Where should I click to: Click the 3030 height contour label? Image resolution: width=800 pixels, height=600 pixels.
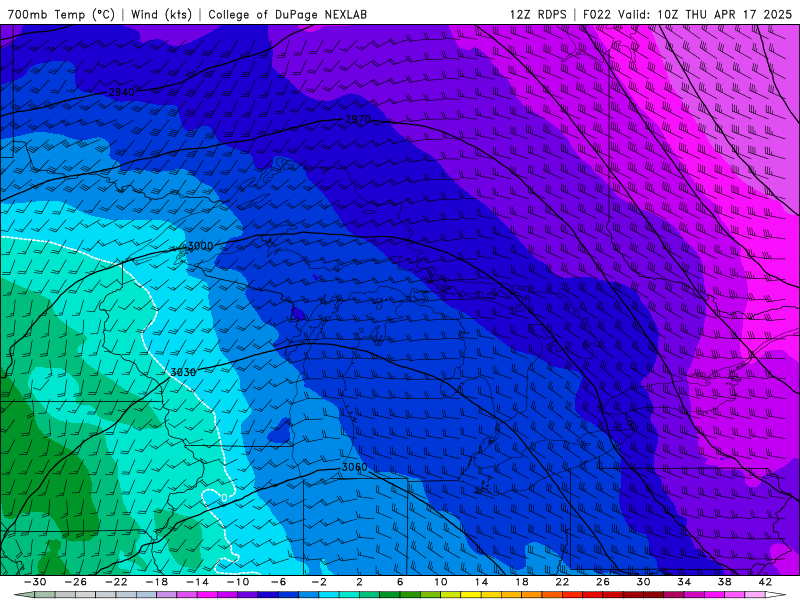pyautogui.click(x=183, y=372)
